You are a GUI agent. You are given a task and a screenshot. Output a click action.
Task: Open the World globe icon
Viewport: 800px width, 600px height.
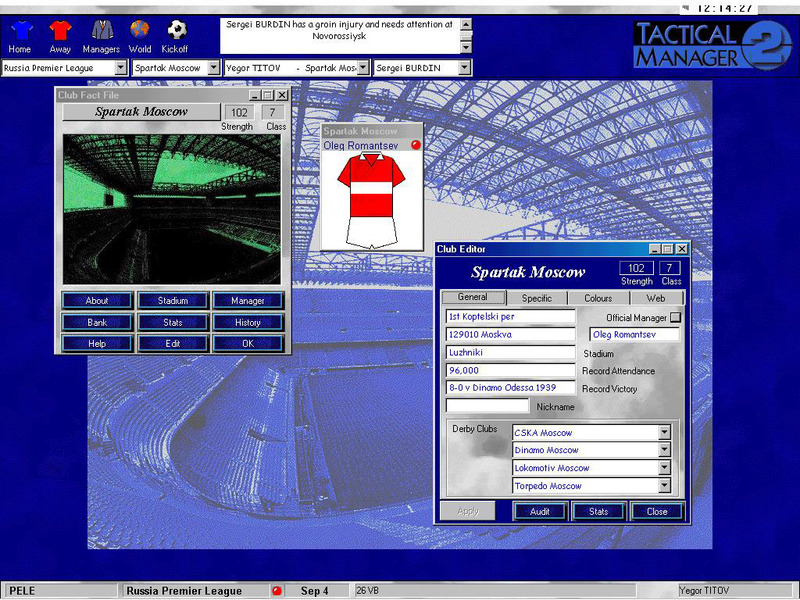139,30
